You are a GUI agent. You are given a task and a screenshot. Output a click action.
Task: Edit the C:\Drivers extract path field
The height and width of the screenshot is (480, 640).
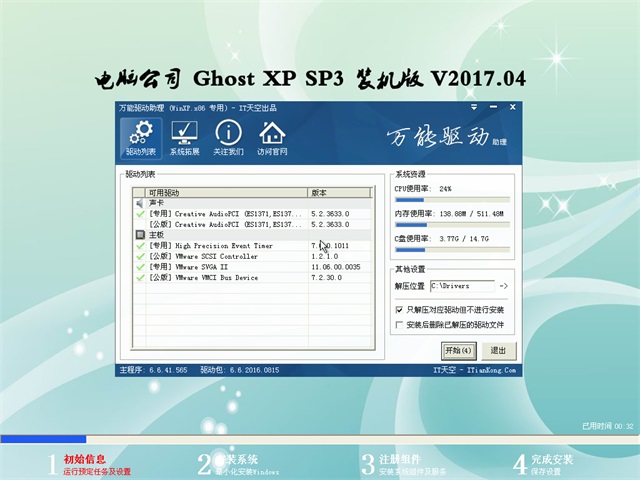pyautogui.click(x=462, y=286)
